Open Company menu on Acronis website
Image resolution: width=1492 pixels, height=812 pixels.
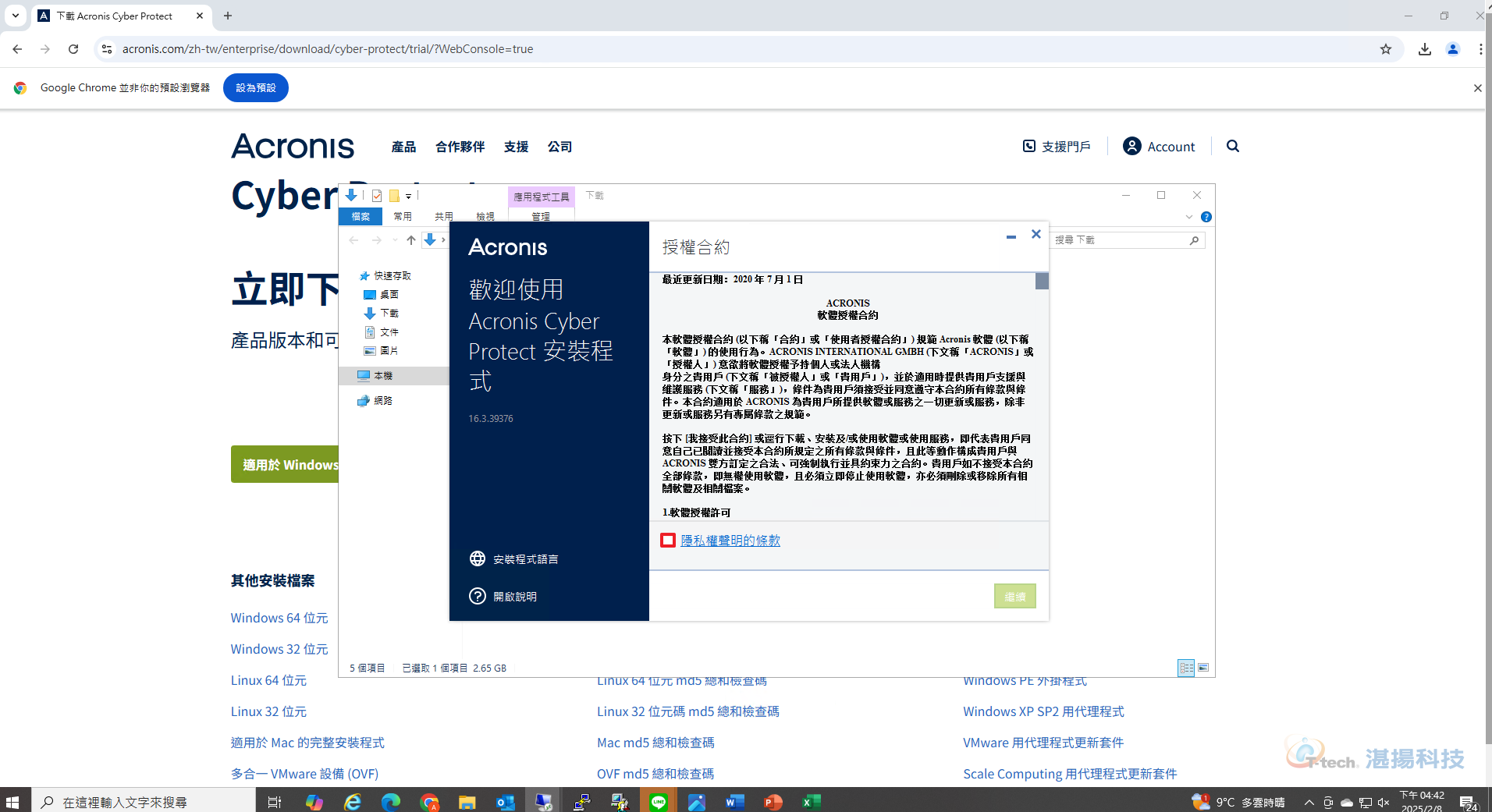click(x=559, y=147)
